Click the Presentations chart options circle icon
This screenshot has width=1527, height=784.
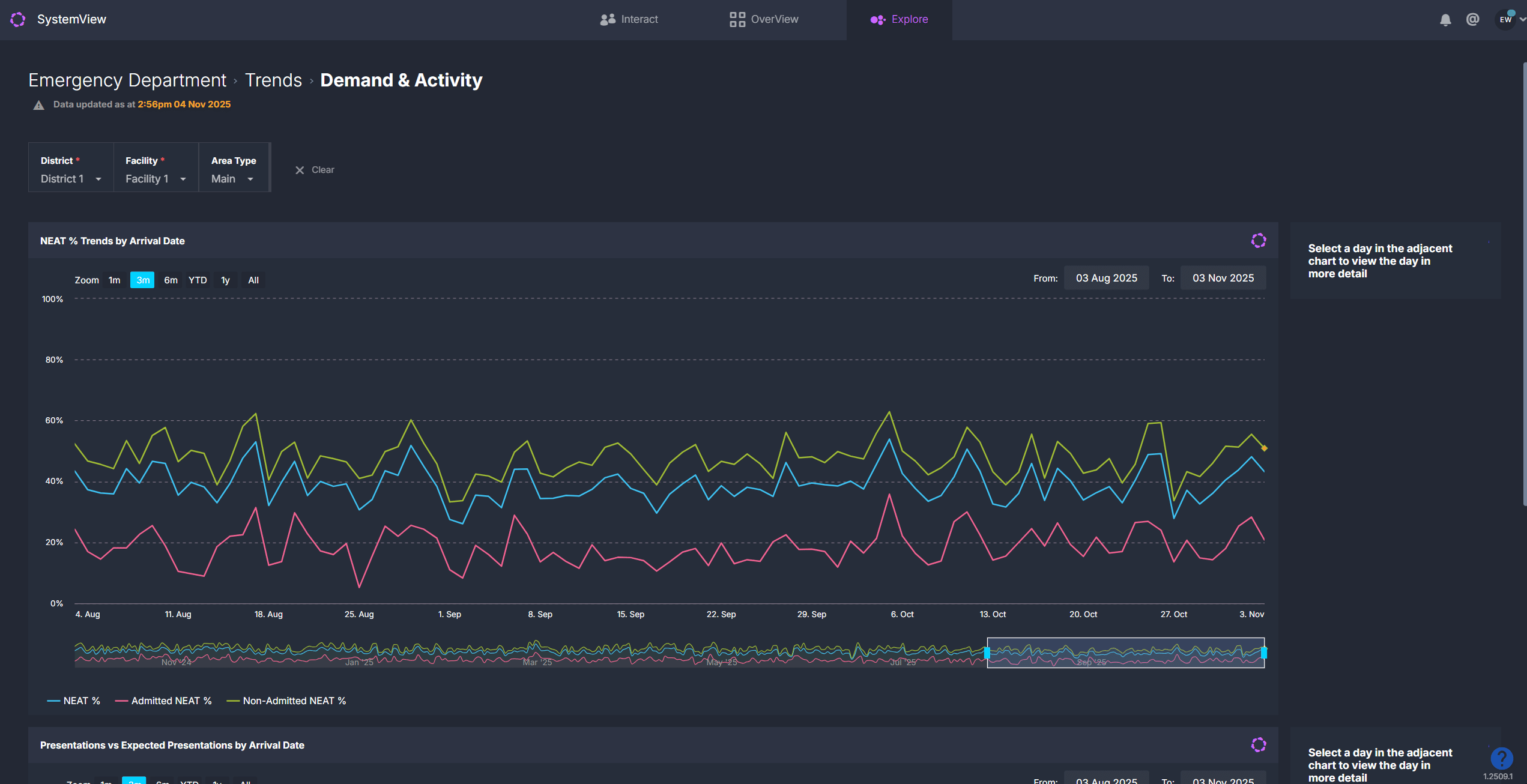point(1259,745)
